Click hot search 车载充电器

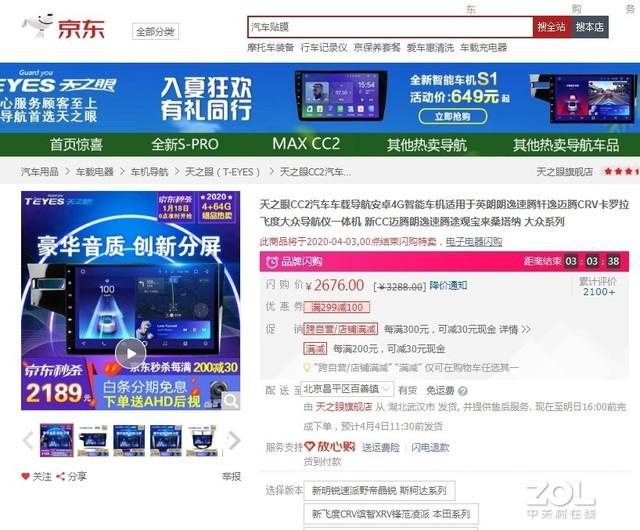click(x=483, y=48)
